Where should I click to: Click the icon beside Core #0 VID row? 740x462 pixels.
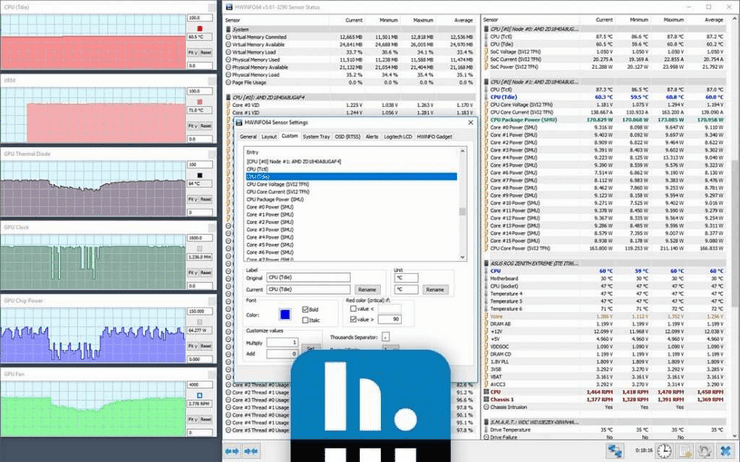click(x=228, y=105)
